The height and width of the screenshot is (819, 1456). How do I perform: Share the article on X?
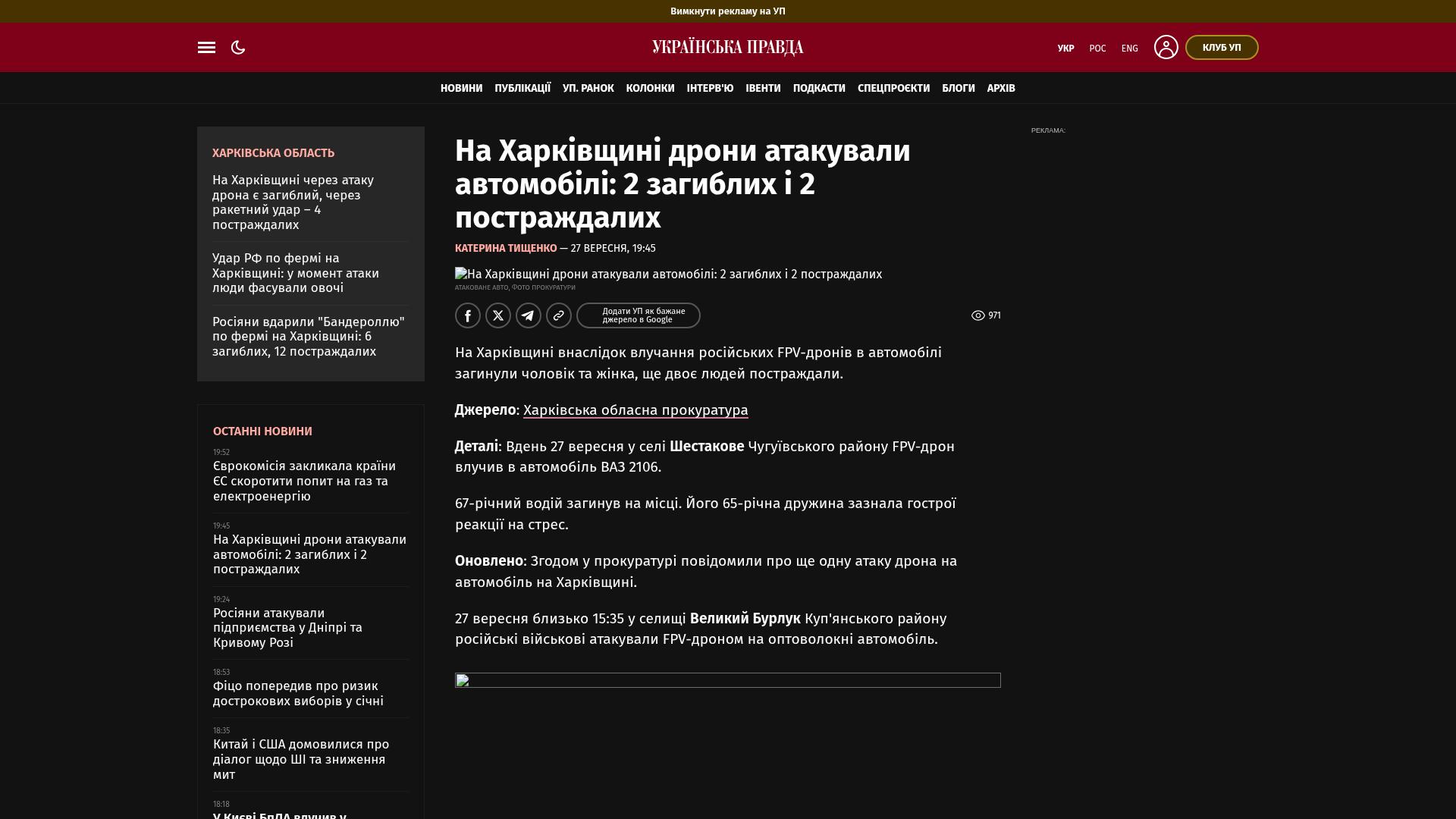click(x=498, y=315)
